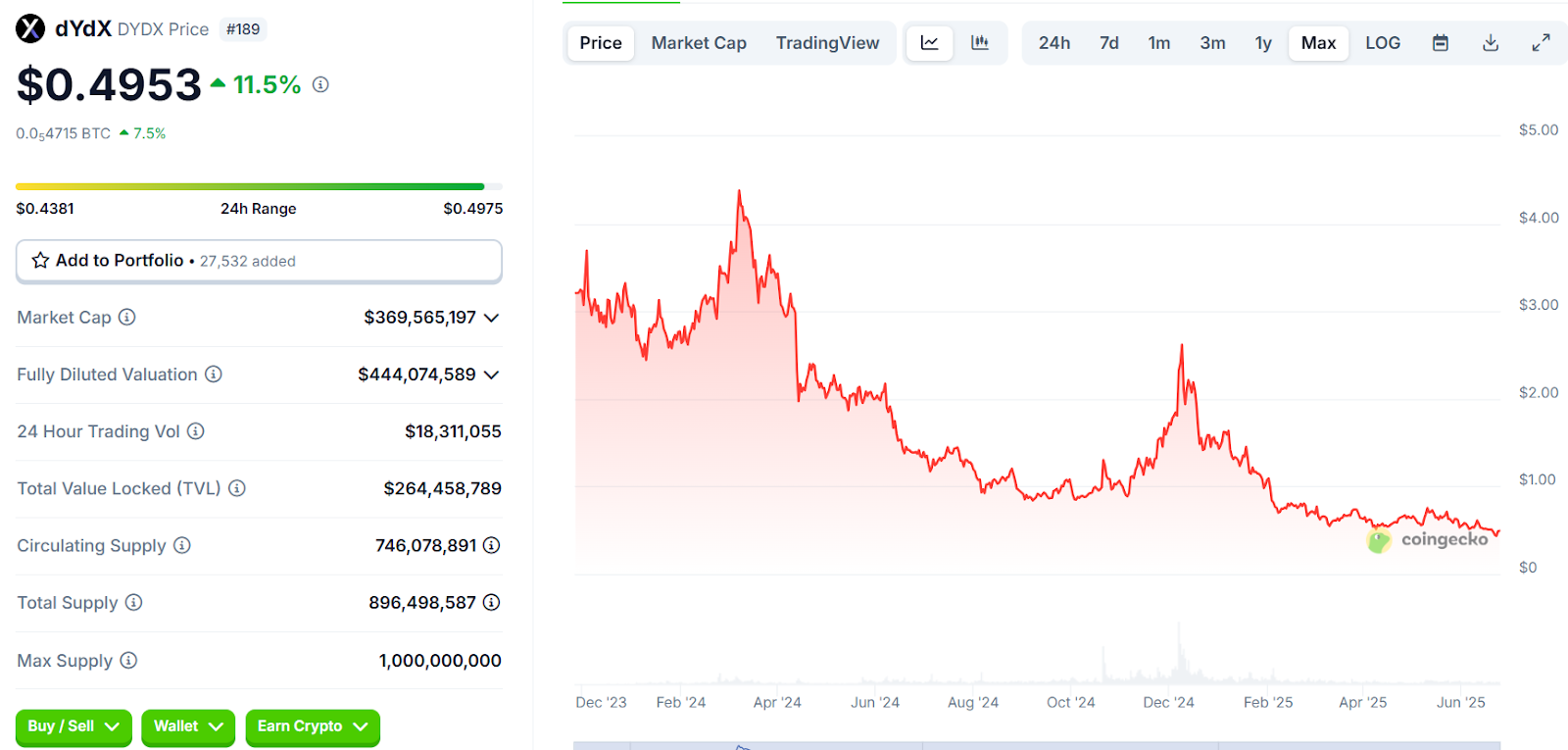Click star icon in Add to Portfolio
This screenshot has width=1568, height=750.
tap(40, 261)
